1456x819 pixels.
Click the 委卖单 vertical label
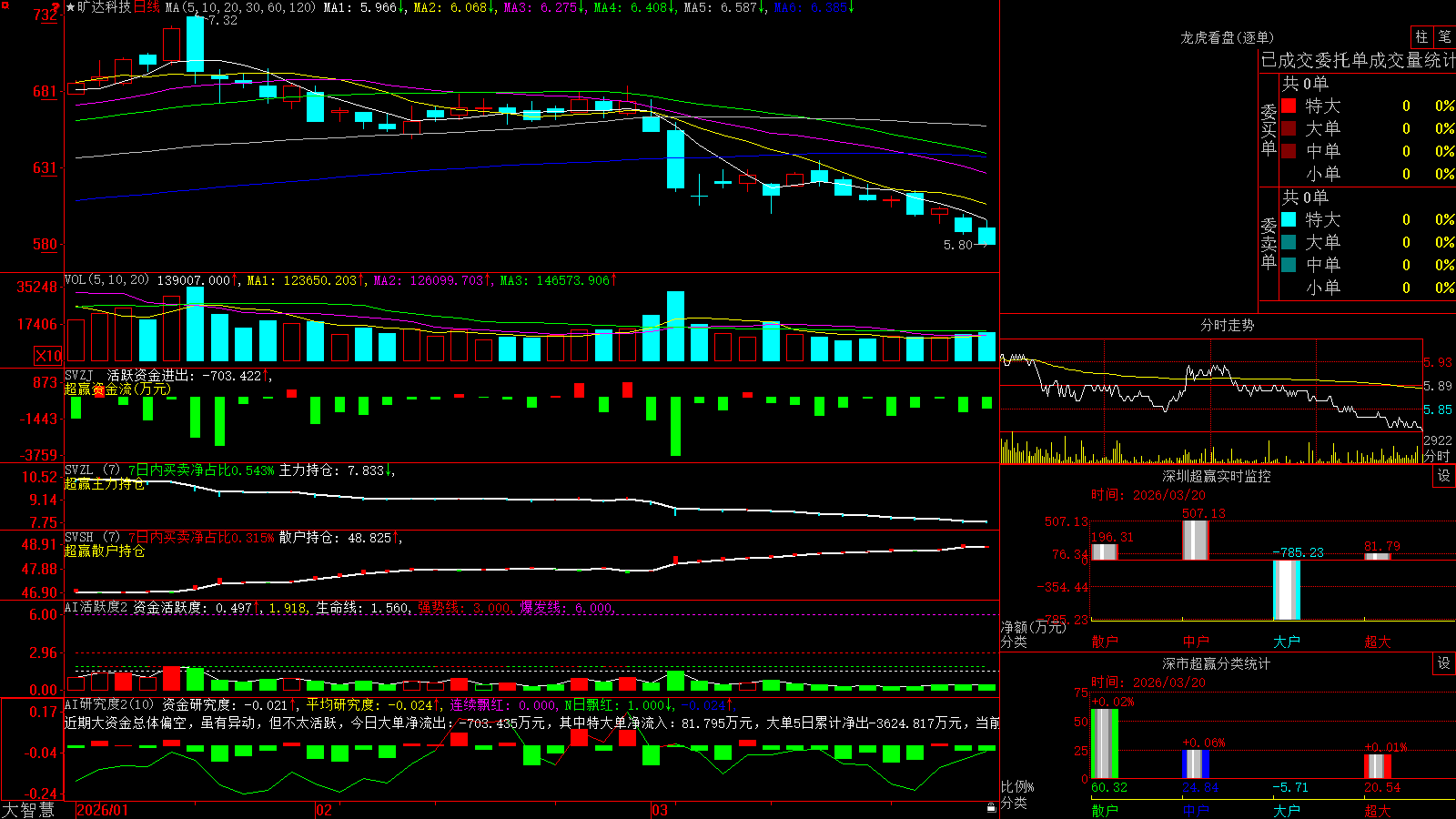tap(1269, 243)
